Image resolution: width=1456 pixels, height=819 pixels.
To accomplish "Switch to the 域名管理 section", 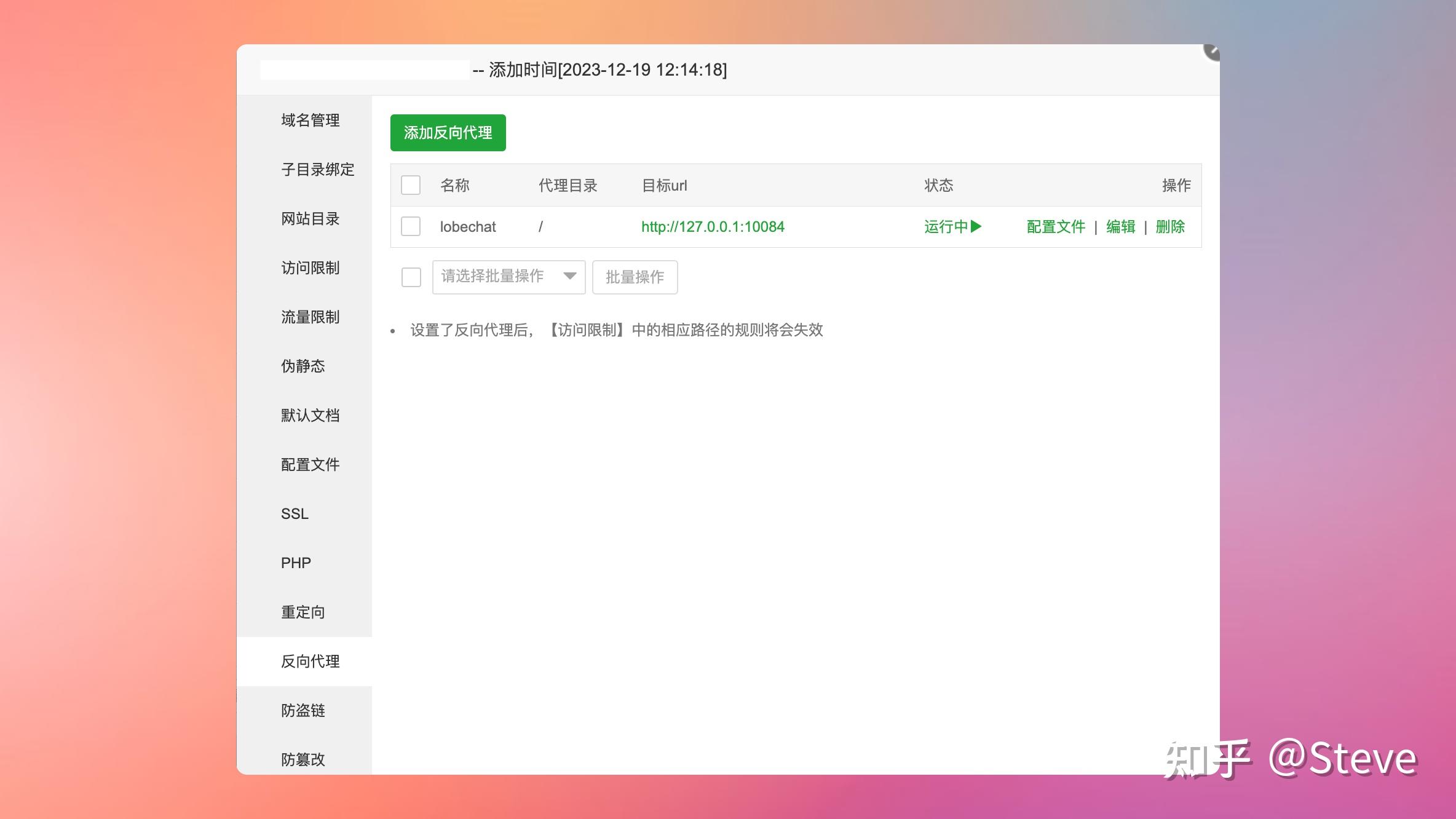I will pos(309,121).
